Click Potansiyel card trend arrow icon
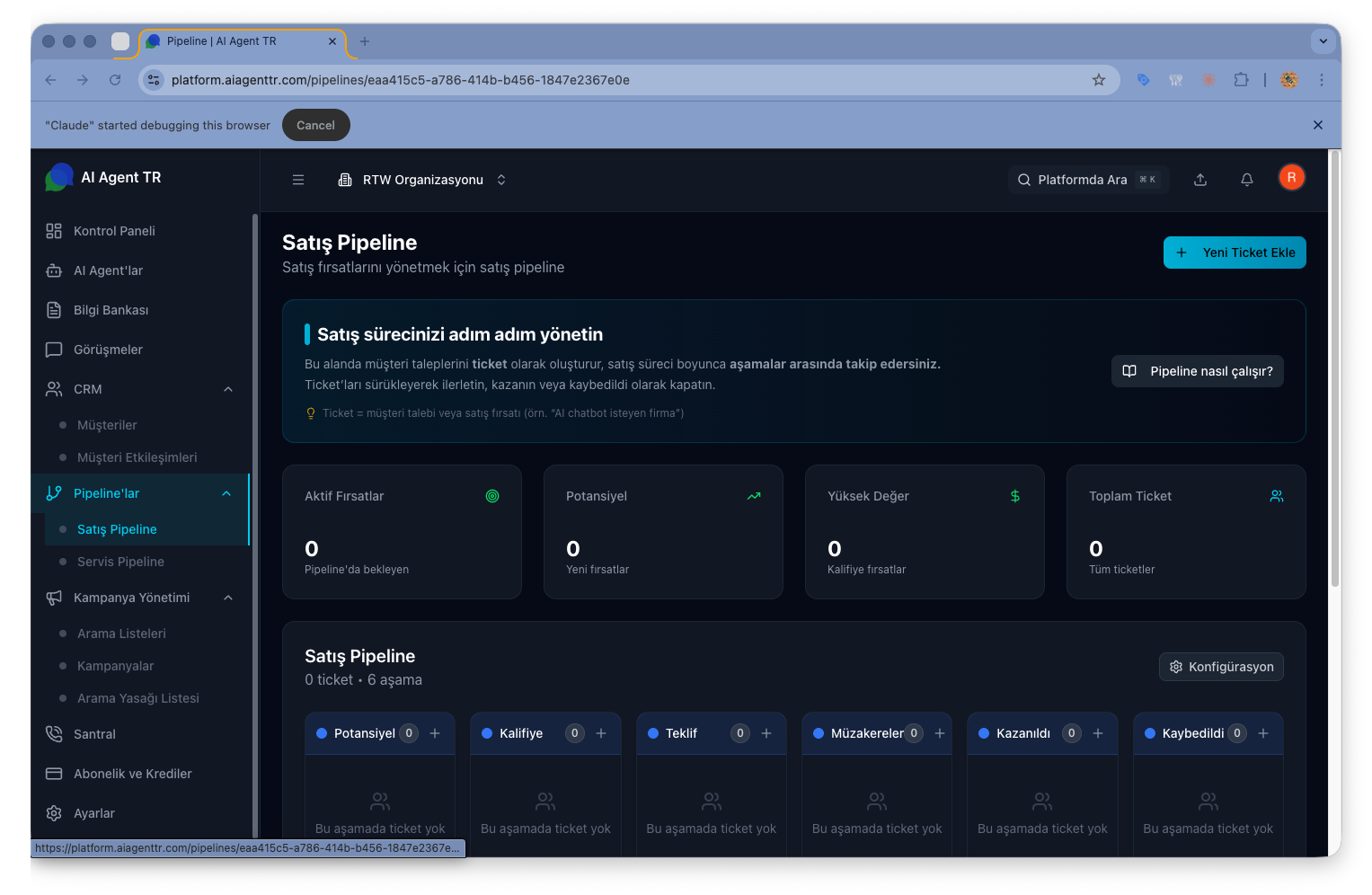The image size is (1372, 895). [x=754, y=496]
